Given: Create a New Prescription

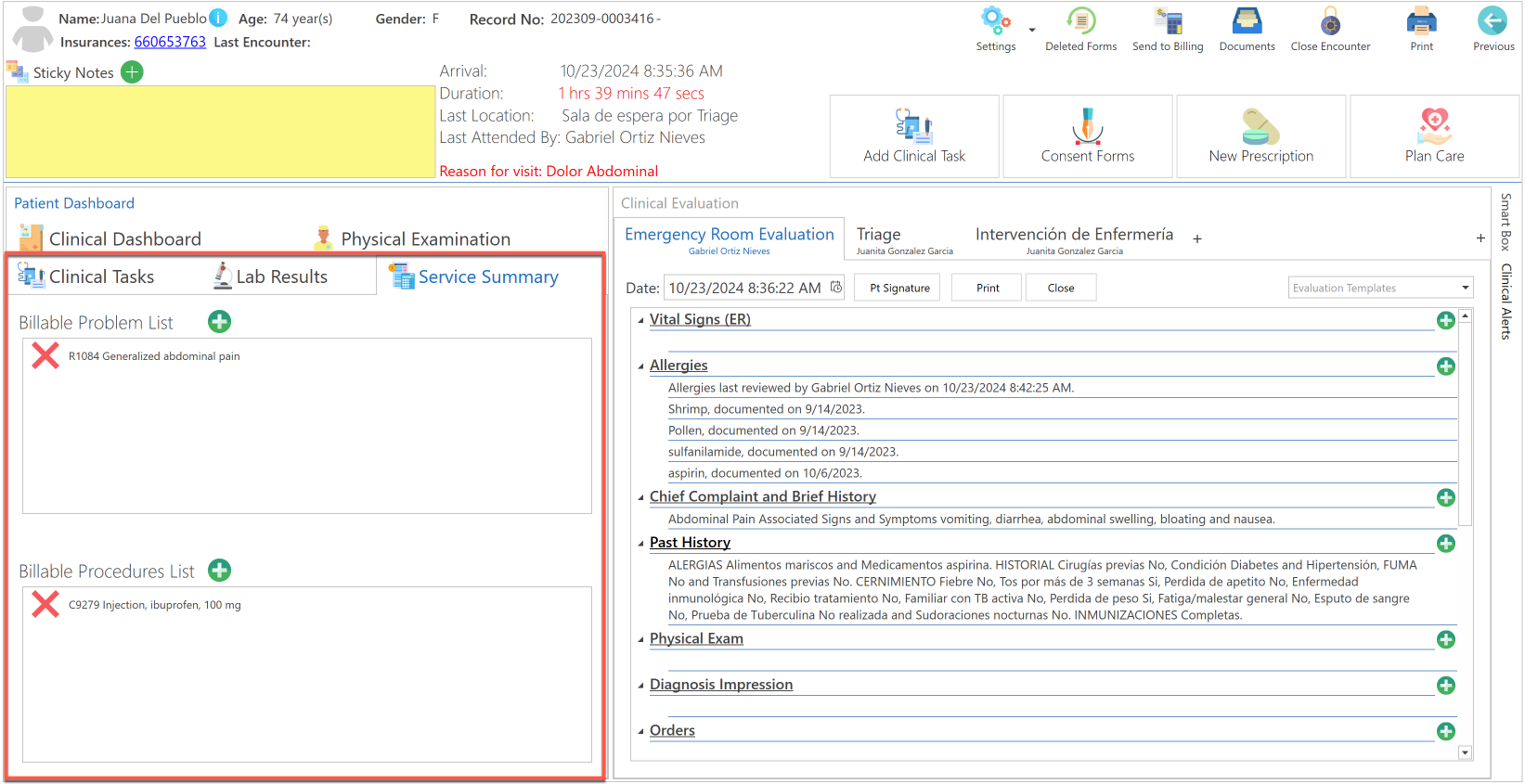Looking at the screenshot, I should (1261, 136).
